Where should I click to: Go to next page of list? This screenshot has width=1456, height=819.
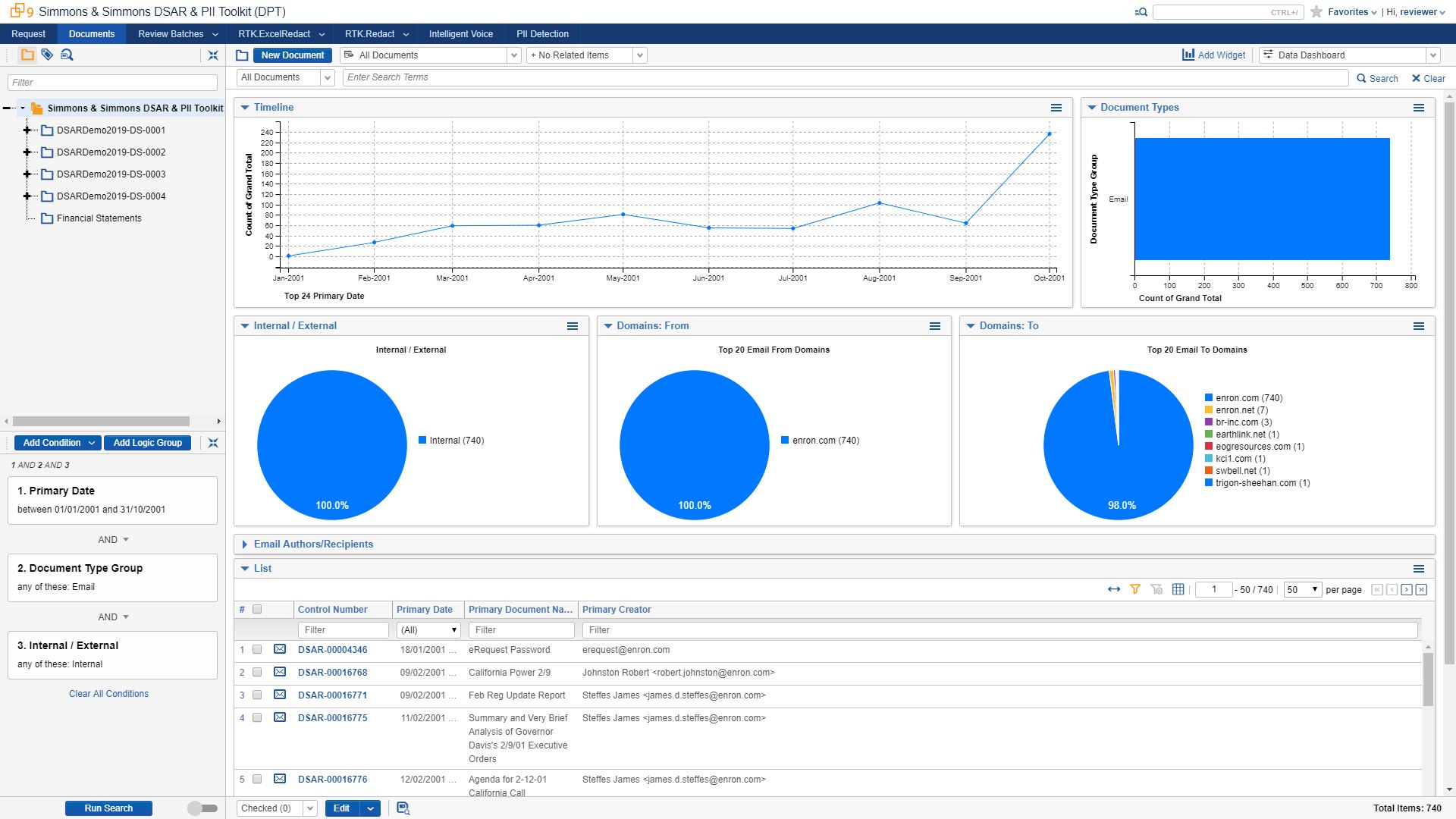(x=1407, y=589)
